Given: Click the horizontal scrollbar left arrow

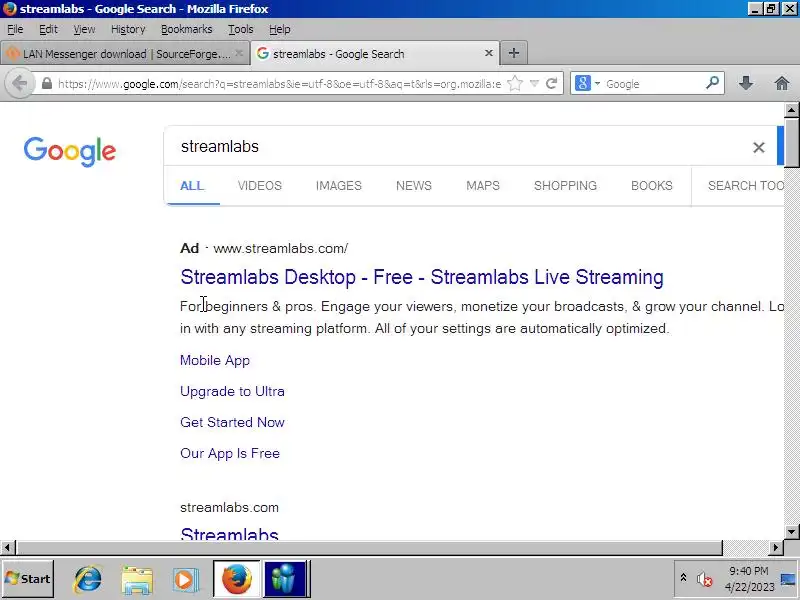Looking at the screenshot, I should [x=7, y=548].
